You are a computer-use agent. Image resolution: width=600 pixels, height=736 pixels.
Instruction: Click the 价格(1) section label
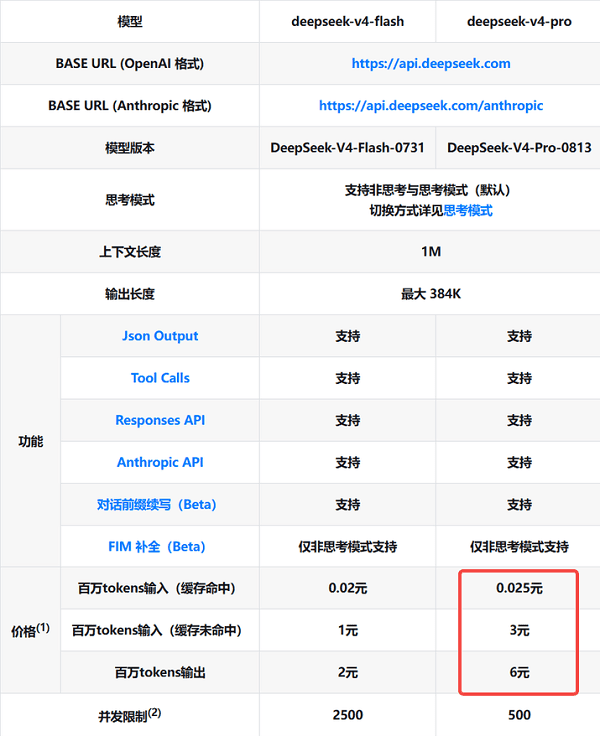pyautogui.click(x=31, y=630)
